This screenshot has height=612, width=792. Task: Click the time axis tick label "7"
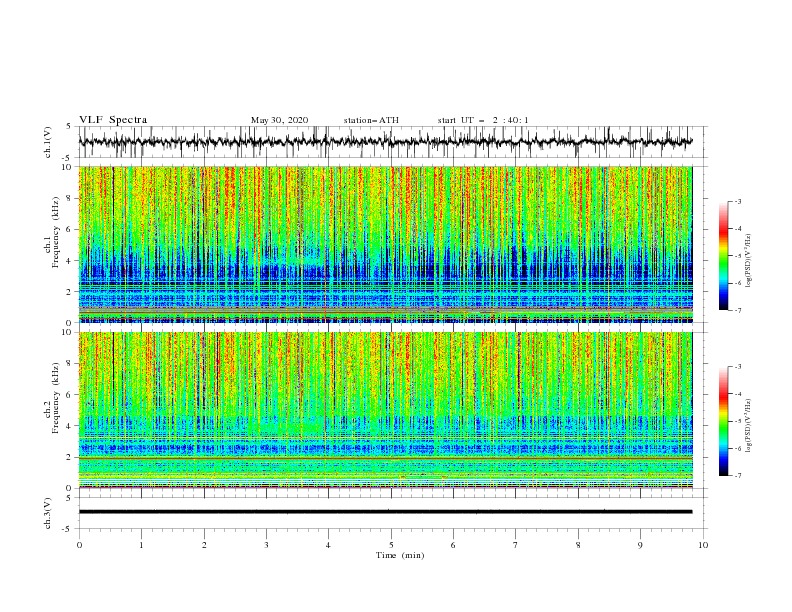pos(516,545)
